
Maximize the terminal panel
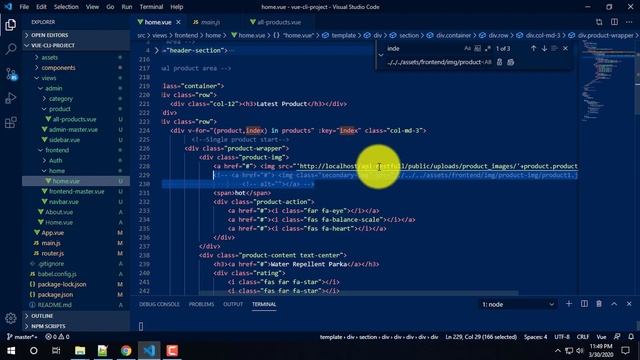614,304
